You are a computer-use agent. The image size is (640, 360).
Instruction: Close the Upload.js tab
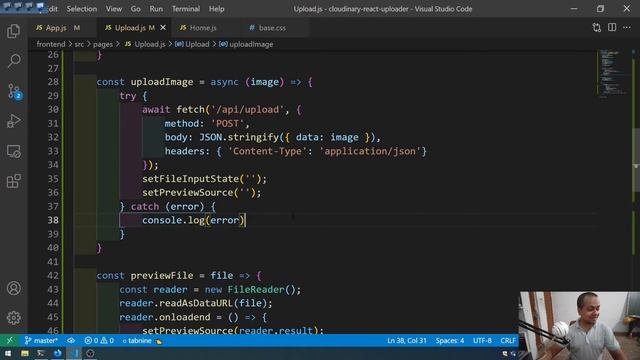(163, 28)
